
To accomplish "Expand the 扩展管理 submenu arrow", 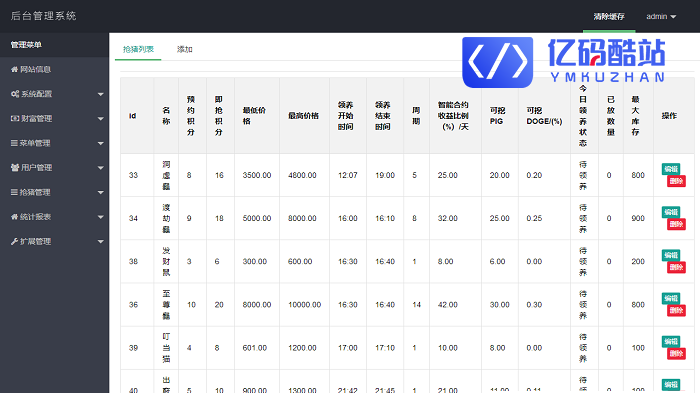I will point(100,242).
